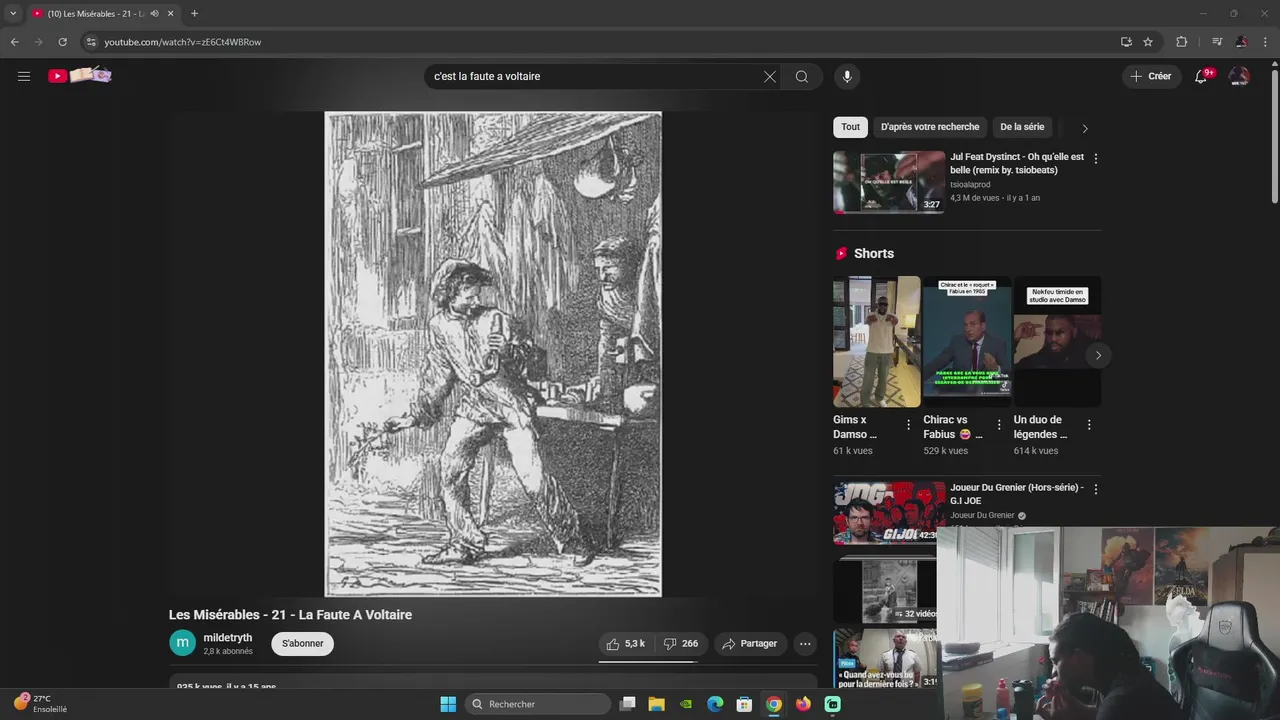The image size is (1280, 720).
Task: Open a new browser tab
Action: tap(194, 14)
